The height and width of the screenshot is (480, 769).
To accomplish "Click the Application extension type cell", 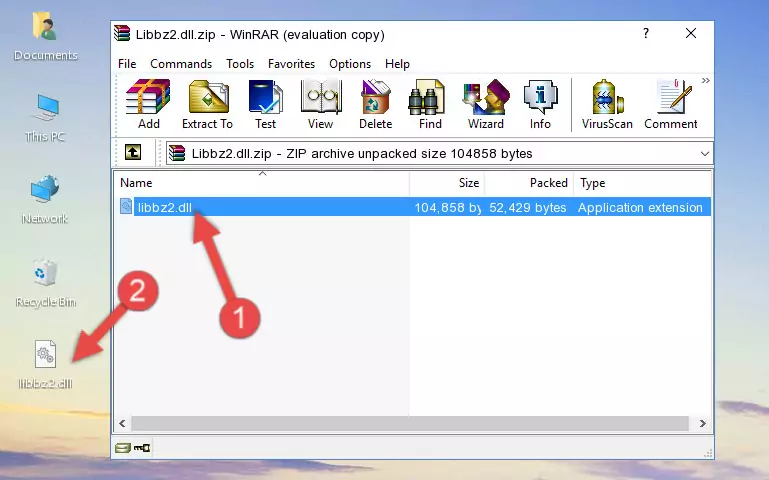I will click(x=640, y=207).
